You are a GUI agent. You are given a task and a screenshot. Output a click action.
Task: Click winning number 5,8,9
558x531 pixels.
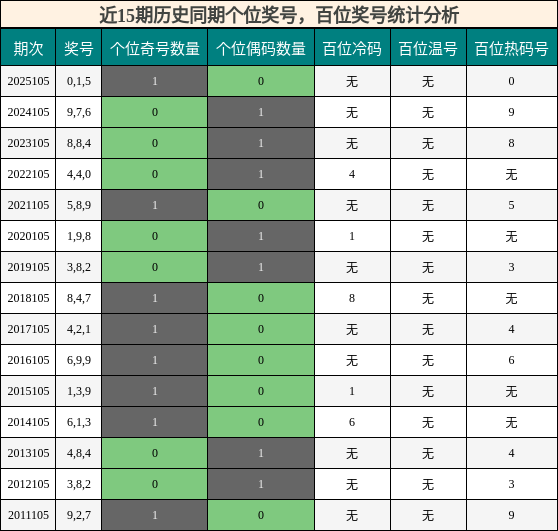[x=79, y=205]
